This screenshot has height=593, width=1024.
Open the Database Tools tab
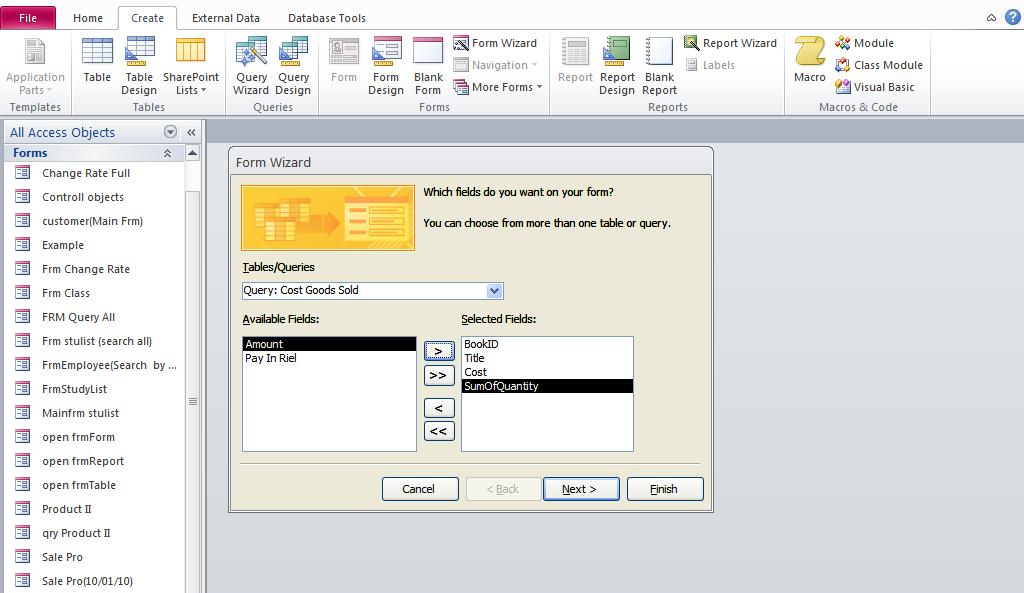pos(327,18)
